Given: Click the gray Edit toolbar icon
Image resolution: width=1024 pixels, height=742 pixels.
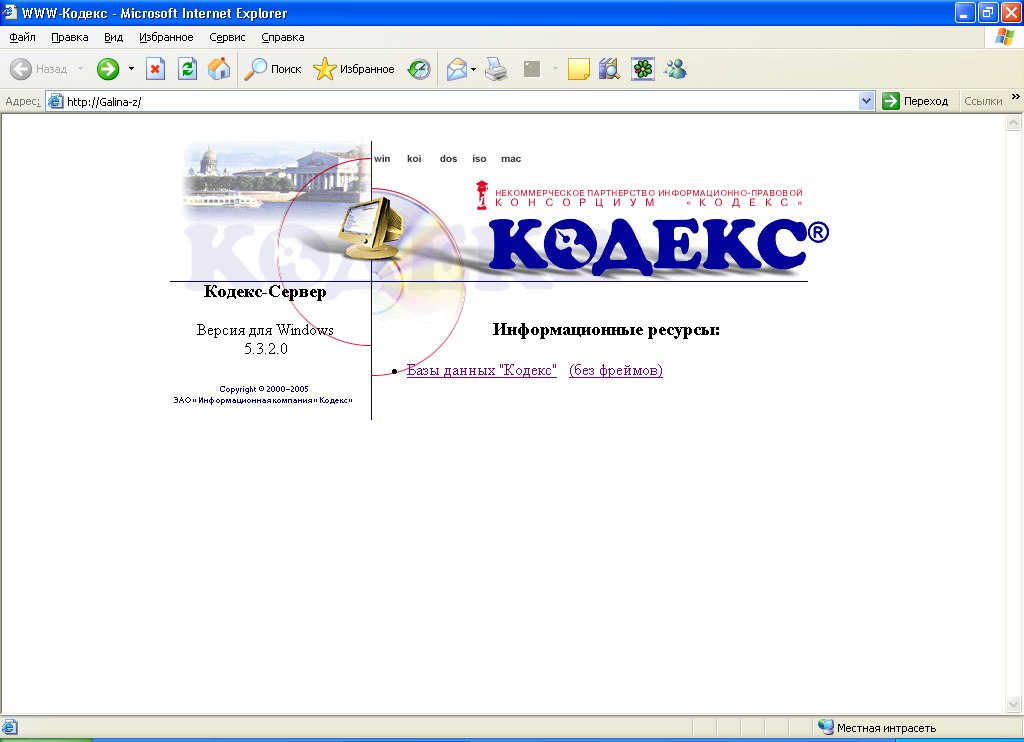Looking at the screenshot, I should point(532,69).
